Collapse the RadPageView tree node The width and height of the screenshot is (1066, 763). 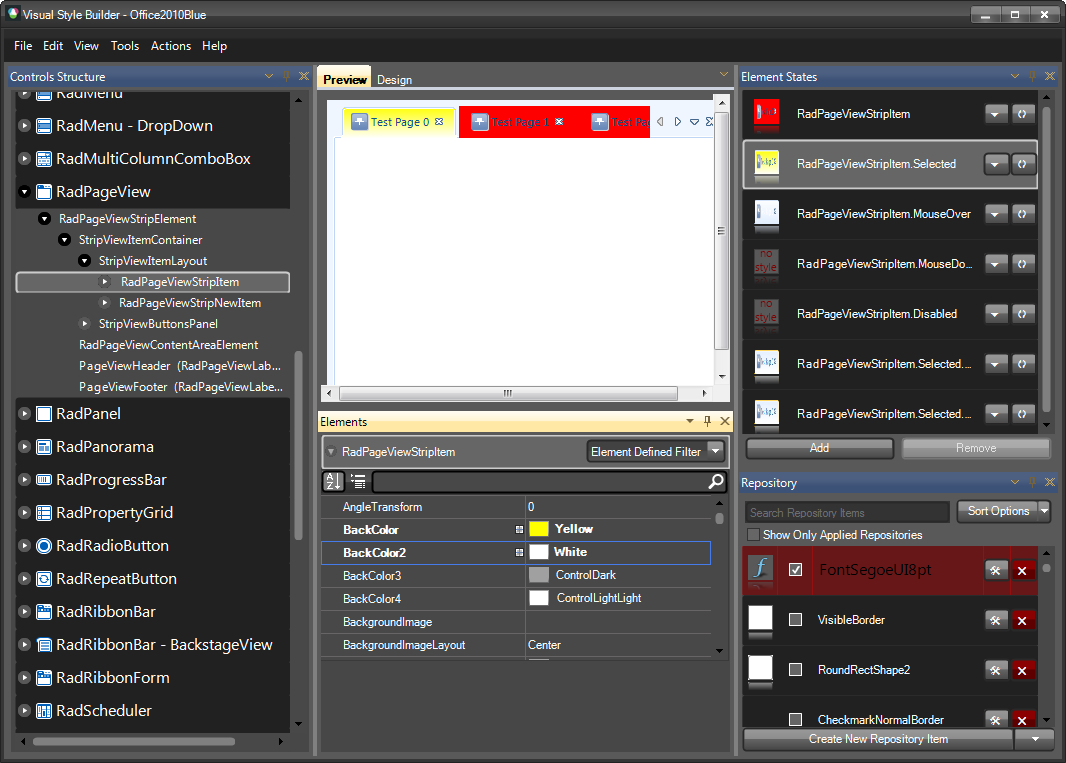(x=24, y=192)
